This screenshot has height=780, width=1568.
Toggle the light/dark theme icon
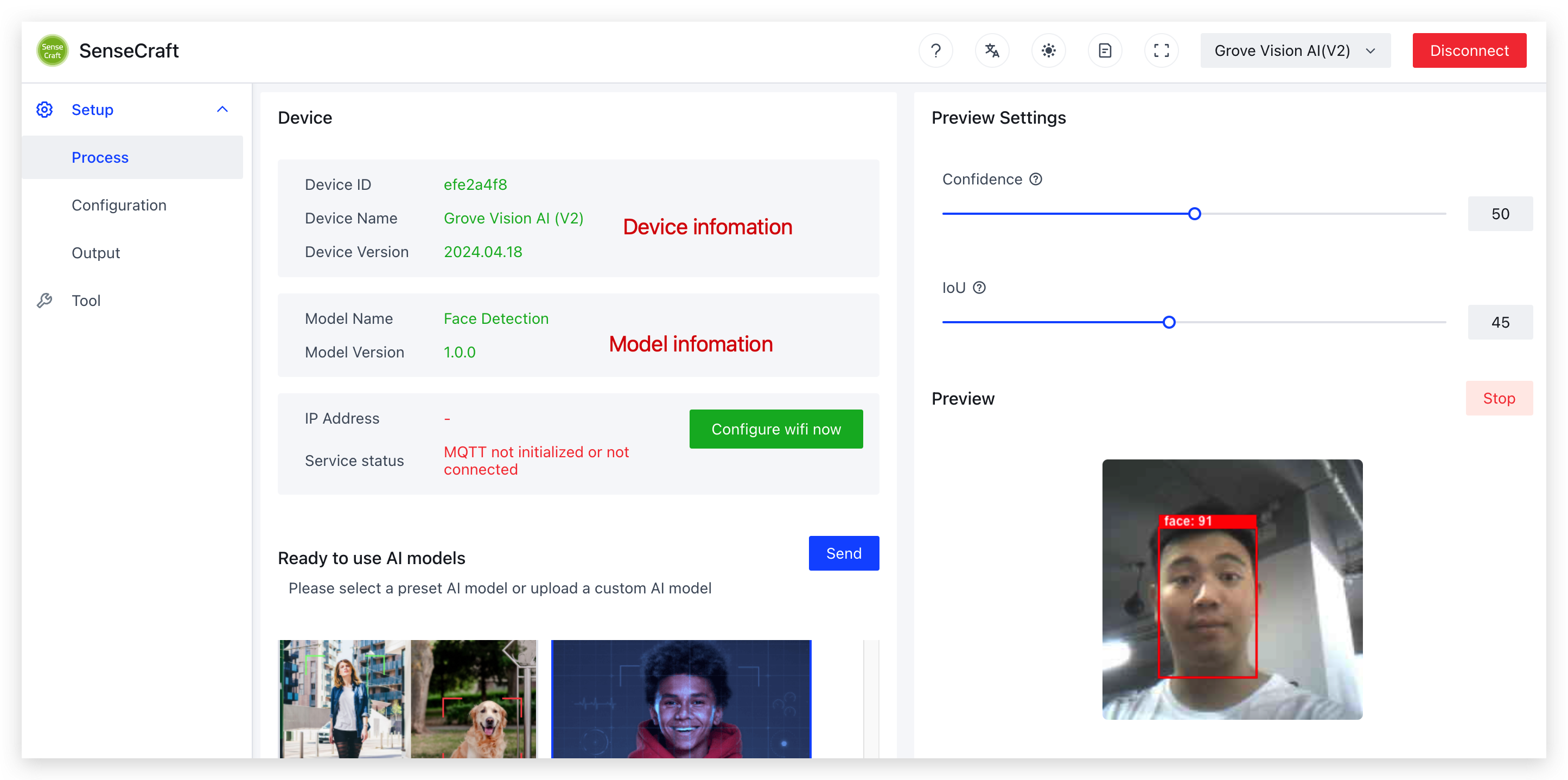pyautogui.click(x=1048, y=50)
